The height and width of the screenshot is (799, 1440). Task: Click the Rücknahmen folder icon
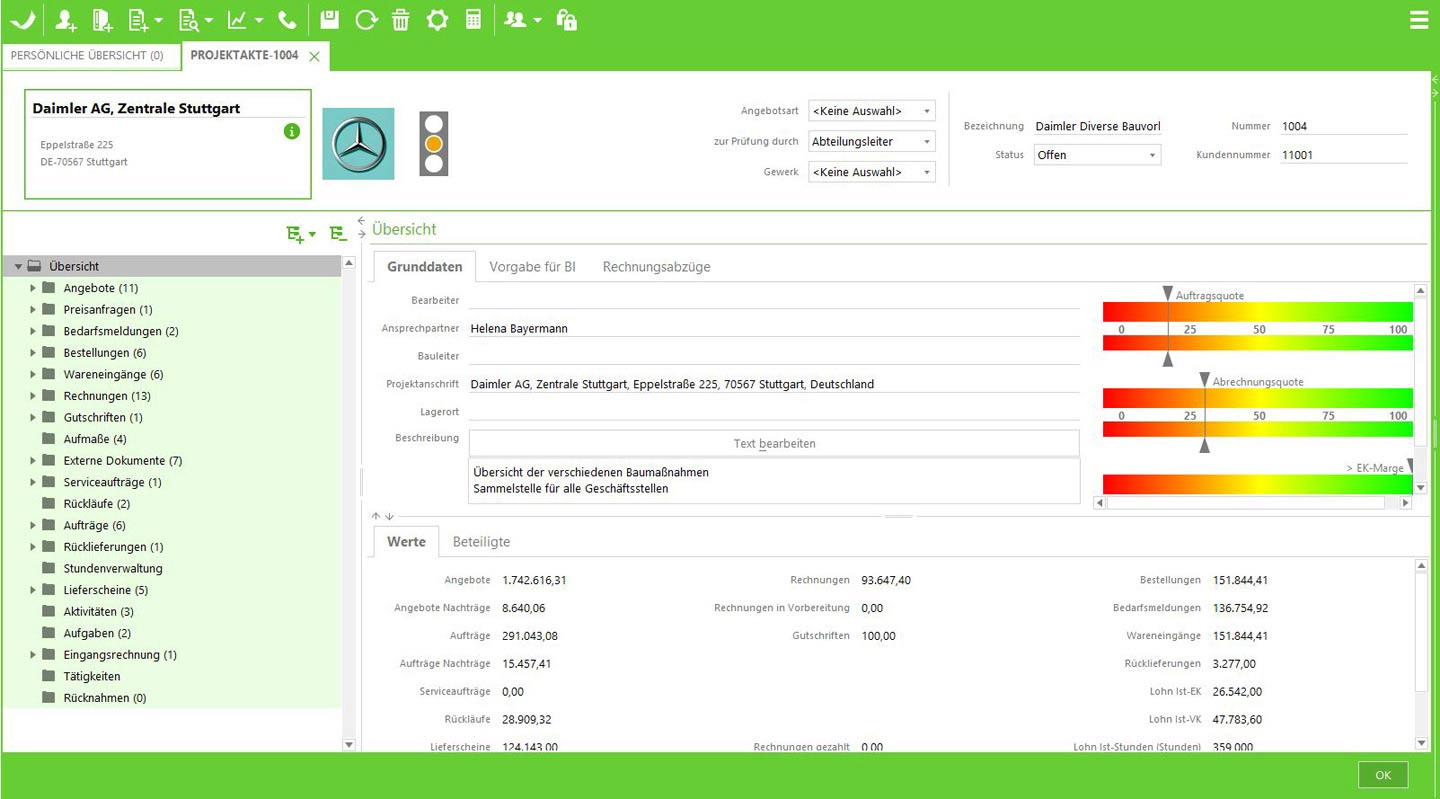[x=48, y=698]
